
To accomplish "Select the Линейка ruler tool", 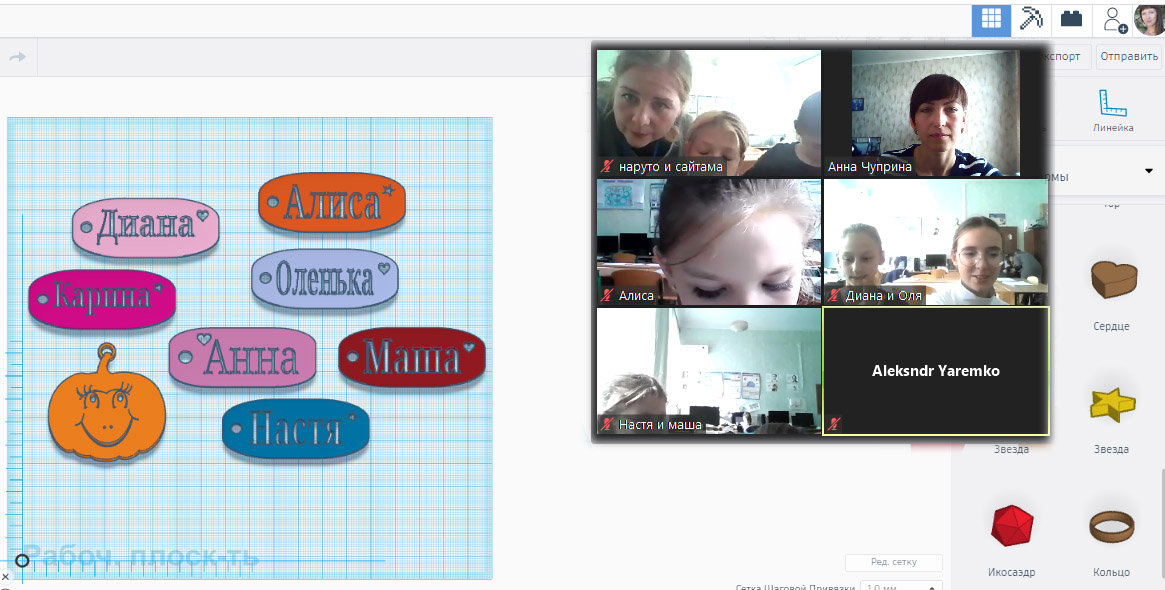I will pyautogui.click(x=1113, y=110).
